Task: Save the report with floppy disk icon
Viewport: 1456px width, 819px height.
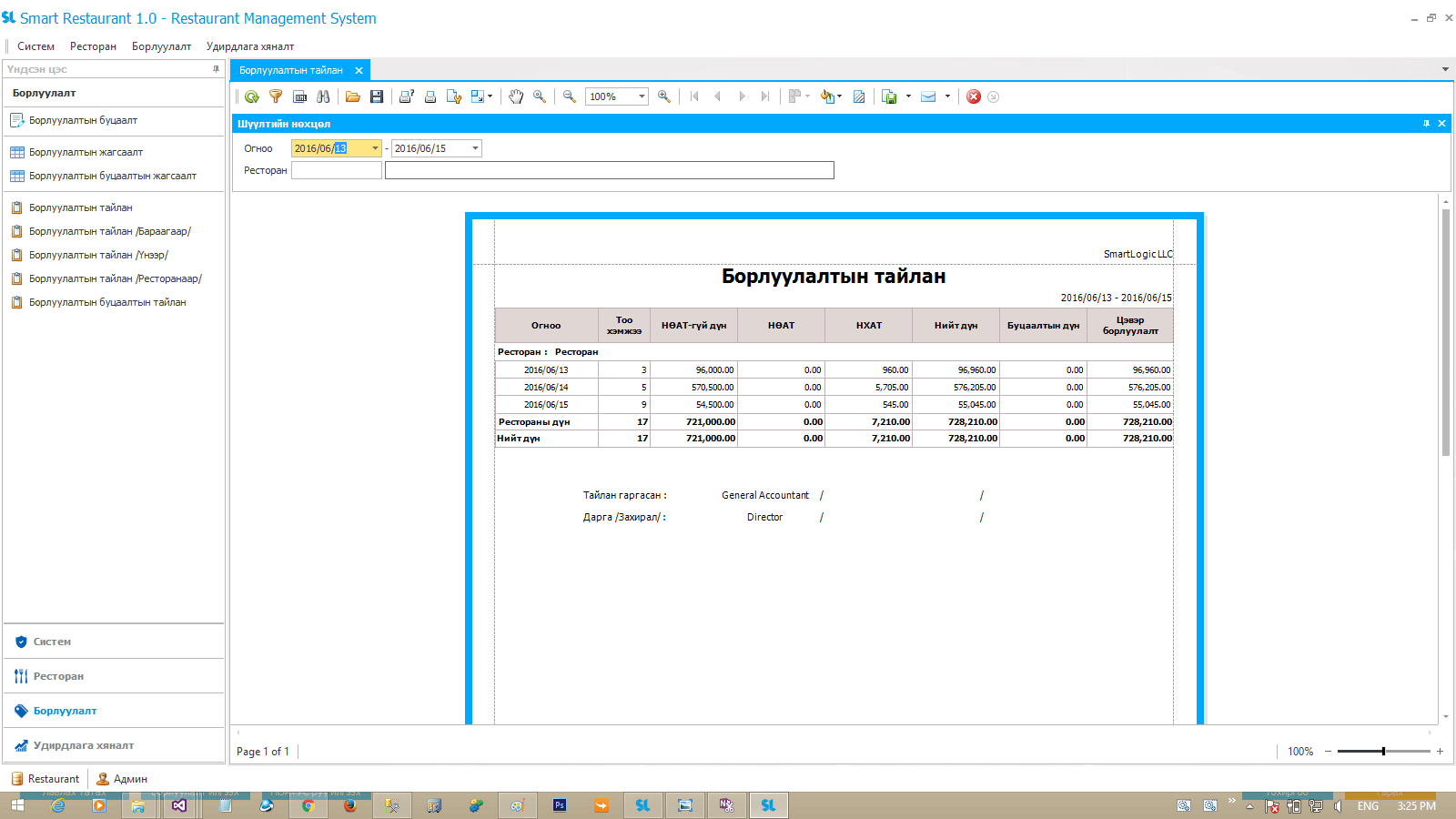Action: (x=377, y=96)
